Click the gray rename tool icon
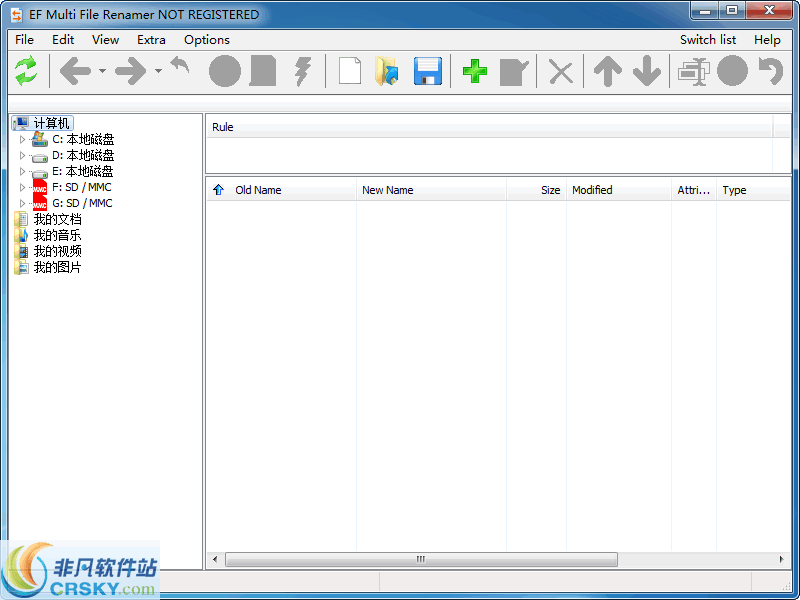 694,71
